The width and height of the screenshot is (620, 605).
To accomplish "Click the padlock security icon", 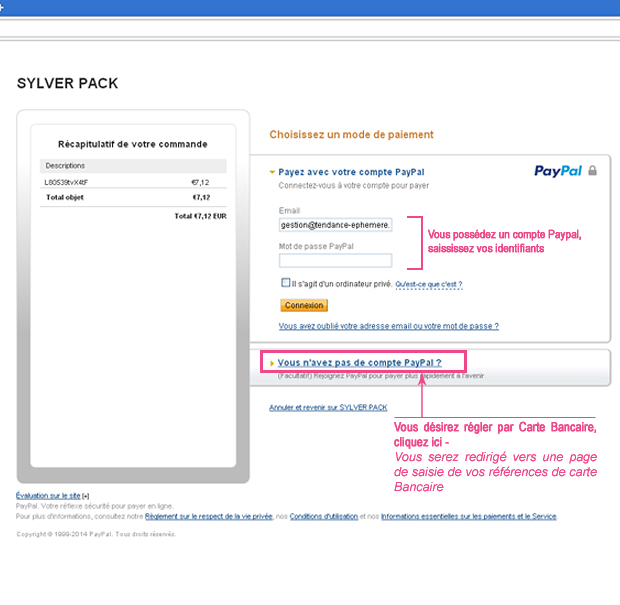I will [x=592, y=170].
